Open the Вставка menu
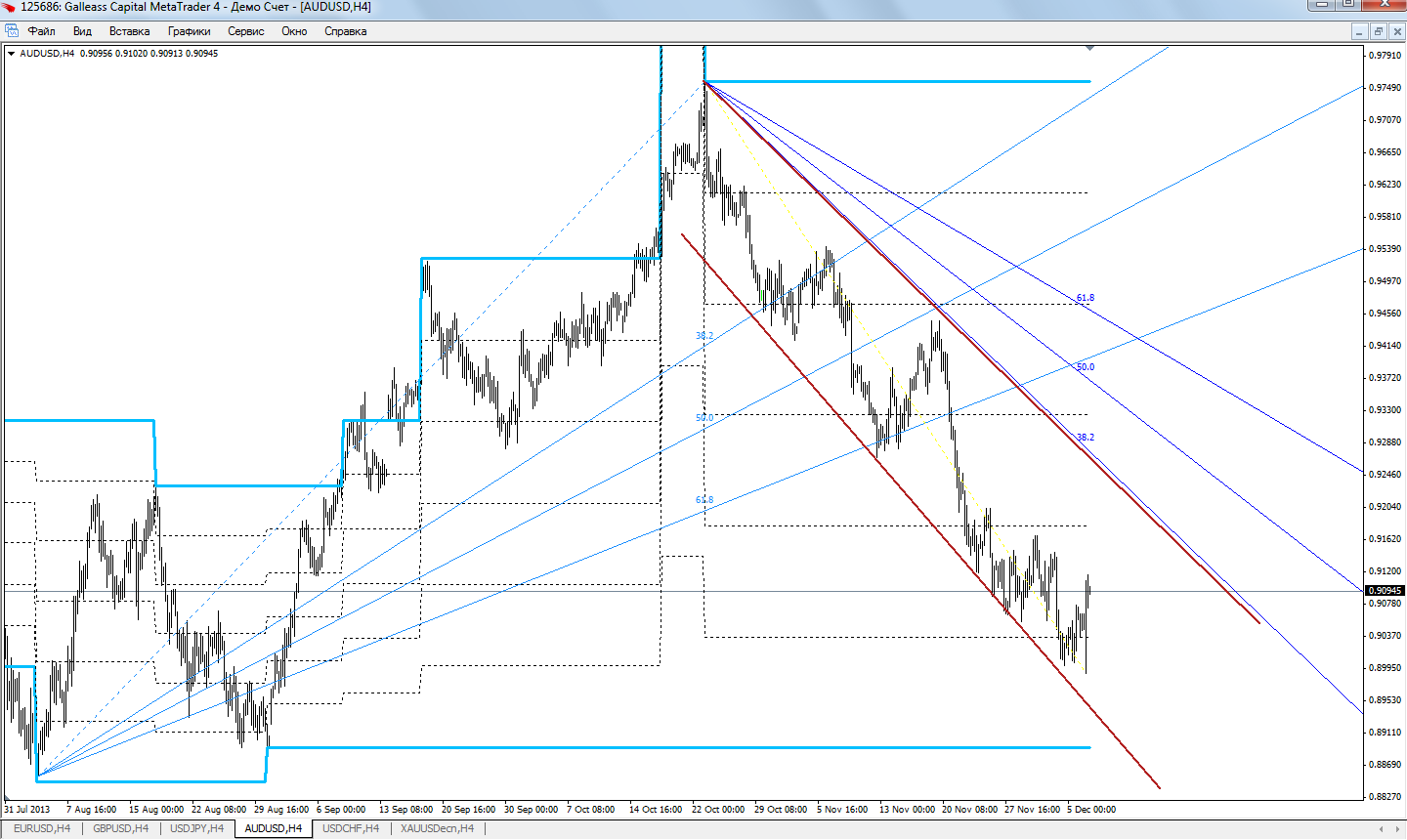1407x840 pixels. pyautogui.click(x=129, y=31)
